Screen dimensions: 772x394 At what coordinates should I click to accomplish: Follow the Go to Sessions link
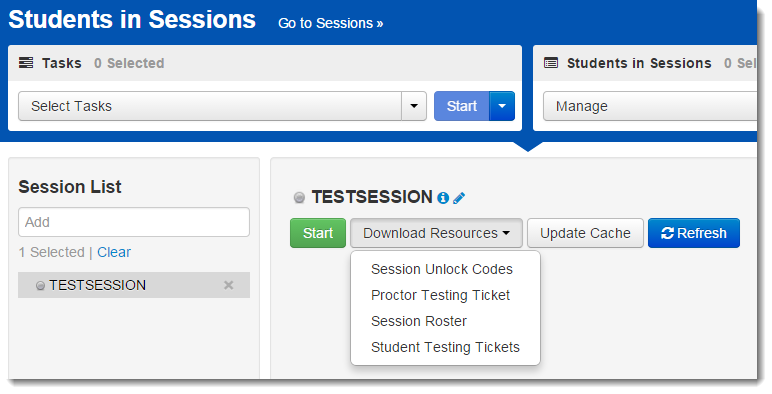click(331, 23)
